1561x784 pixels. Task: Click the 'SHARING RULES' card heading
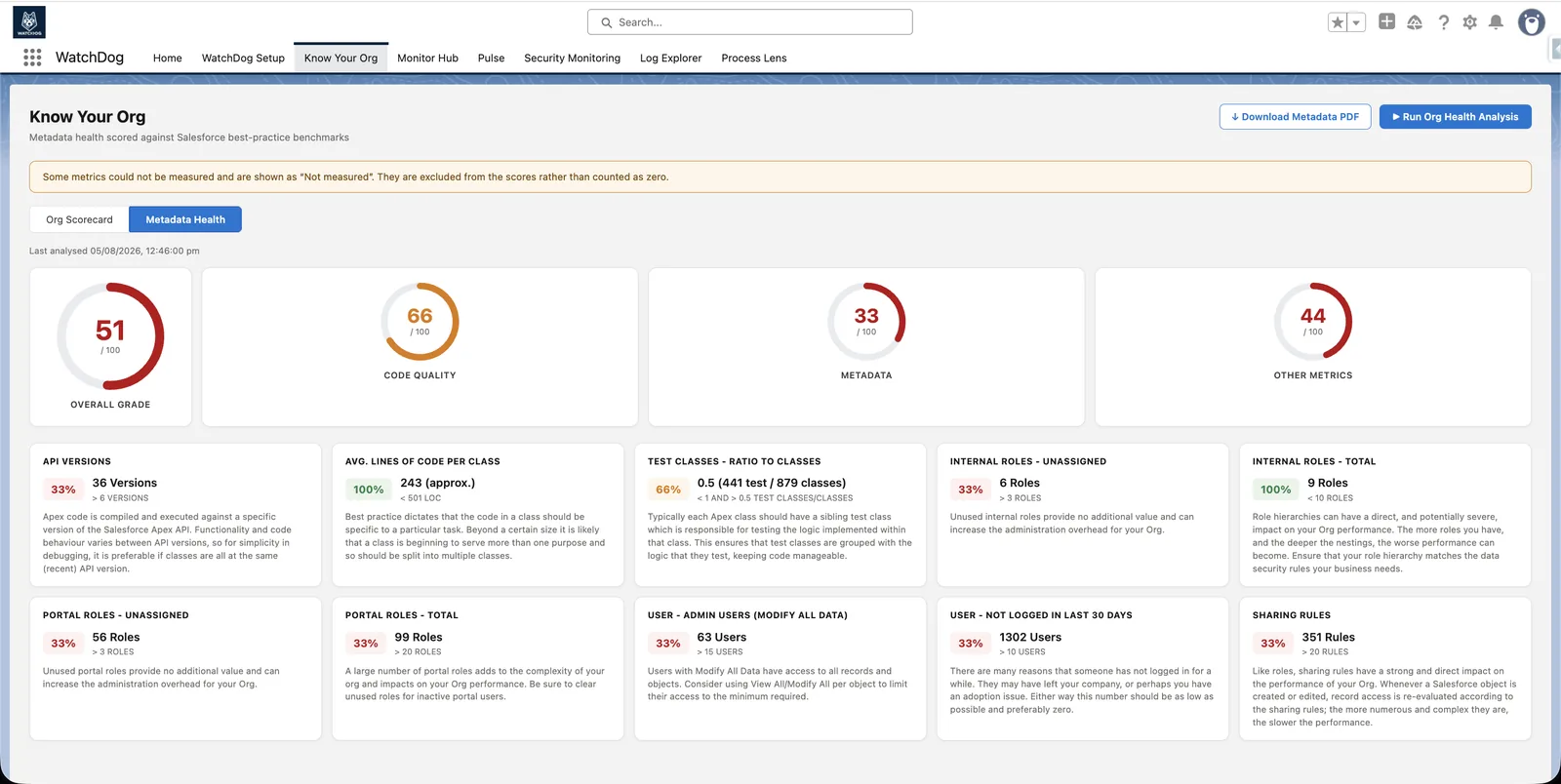pyautogui.click(x=1292, y=615)
